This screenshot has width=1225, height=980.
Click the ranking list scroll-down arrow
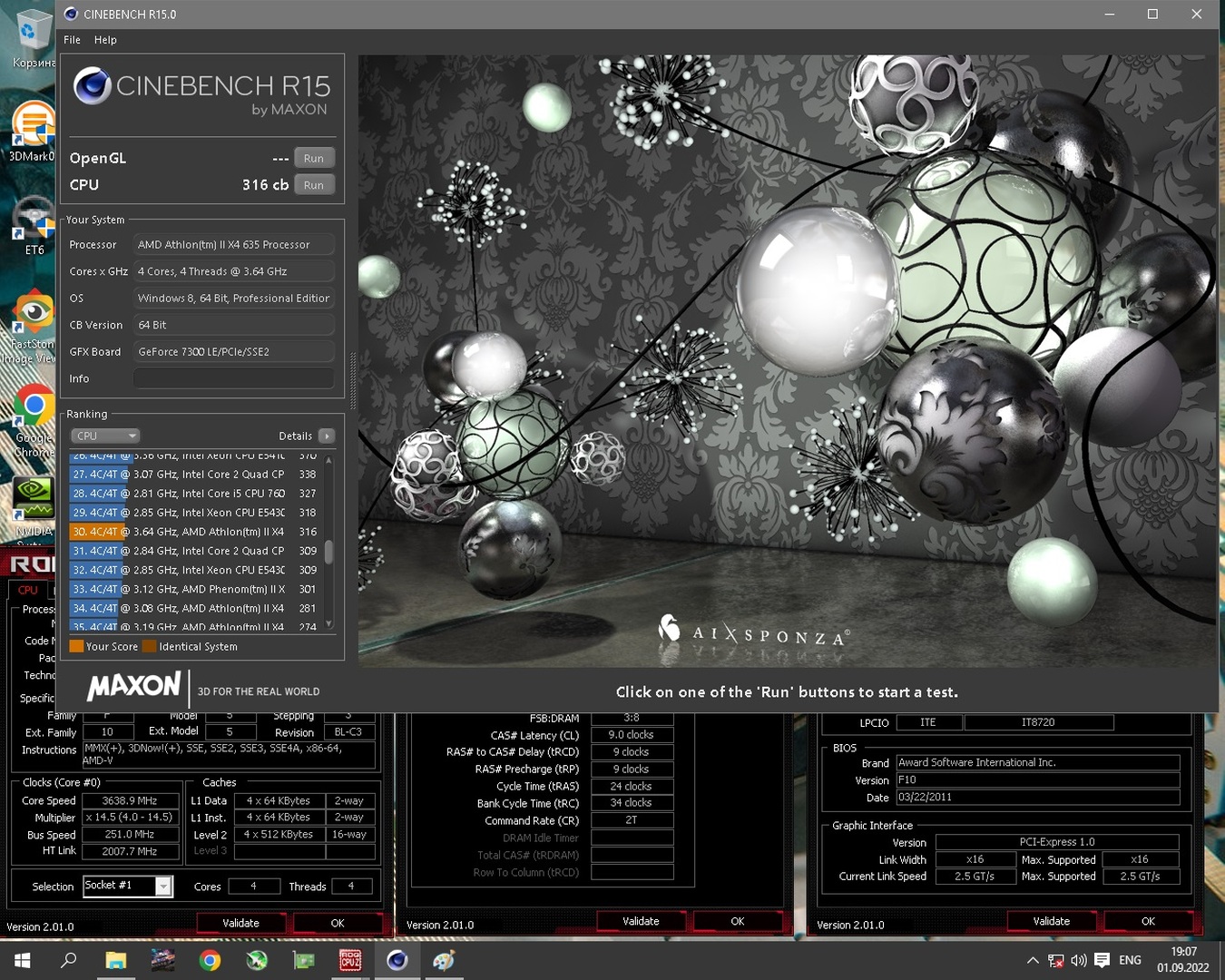[328, 623]
